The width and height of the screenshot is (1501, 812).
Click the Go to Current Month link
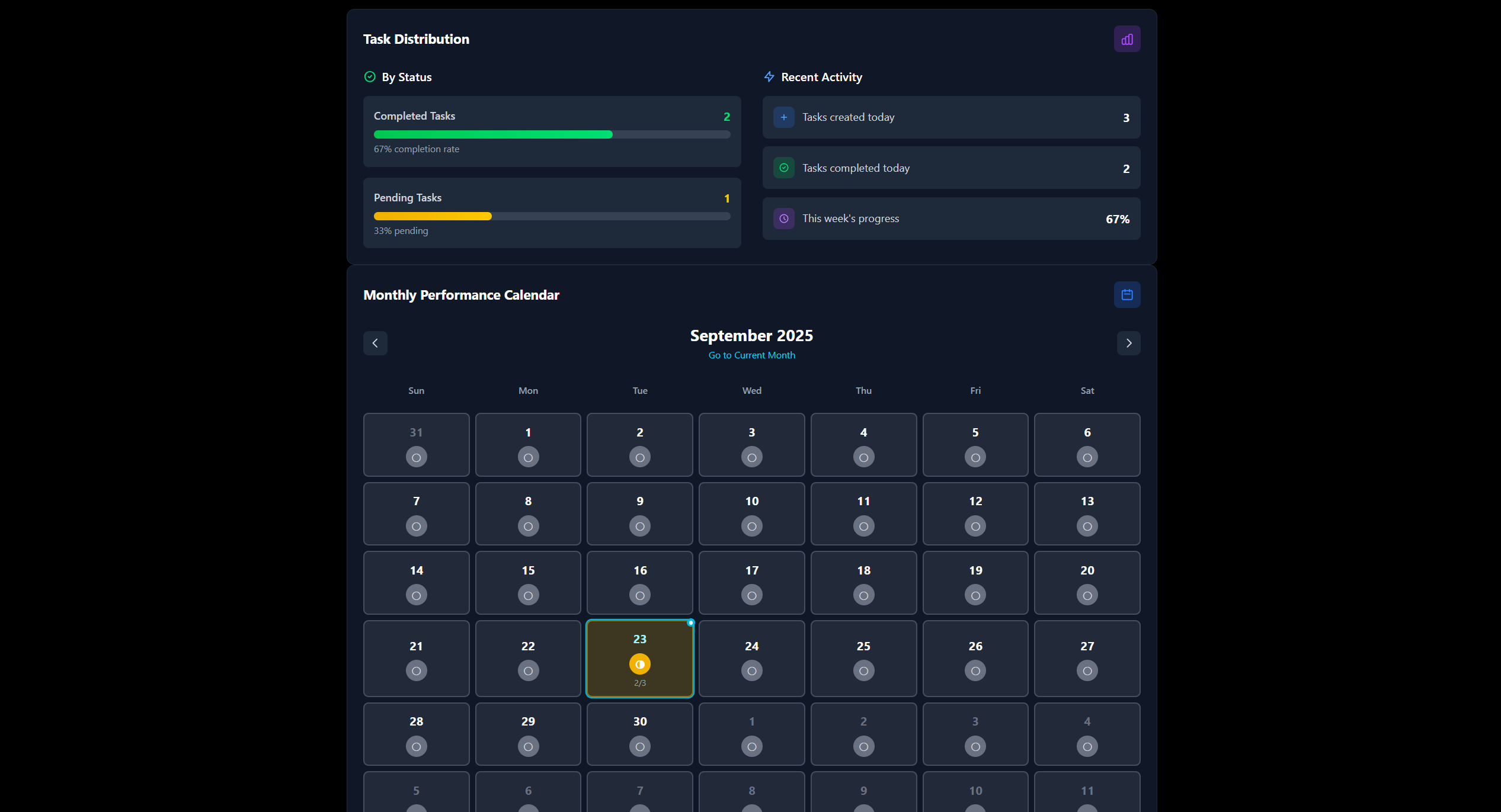click(751, 355)
